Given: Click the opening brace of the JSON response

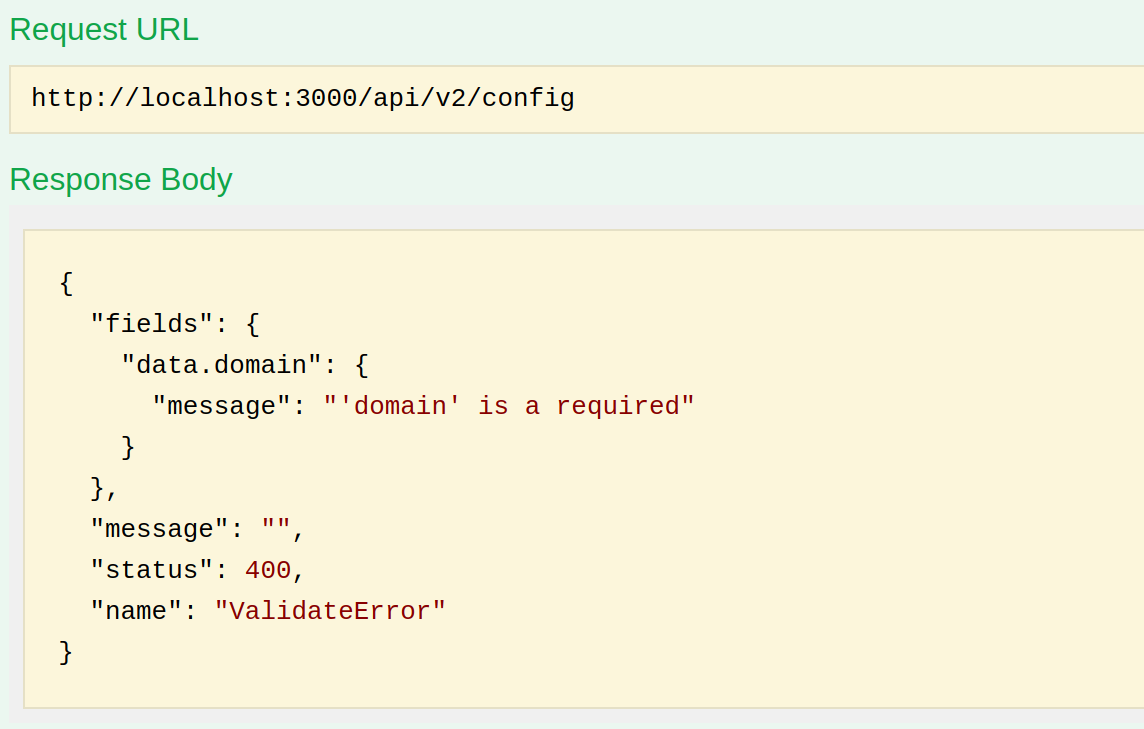Looking at the screenshot, I should click(x=67, y=283).
